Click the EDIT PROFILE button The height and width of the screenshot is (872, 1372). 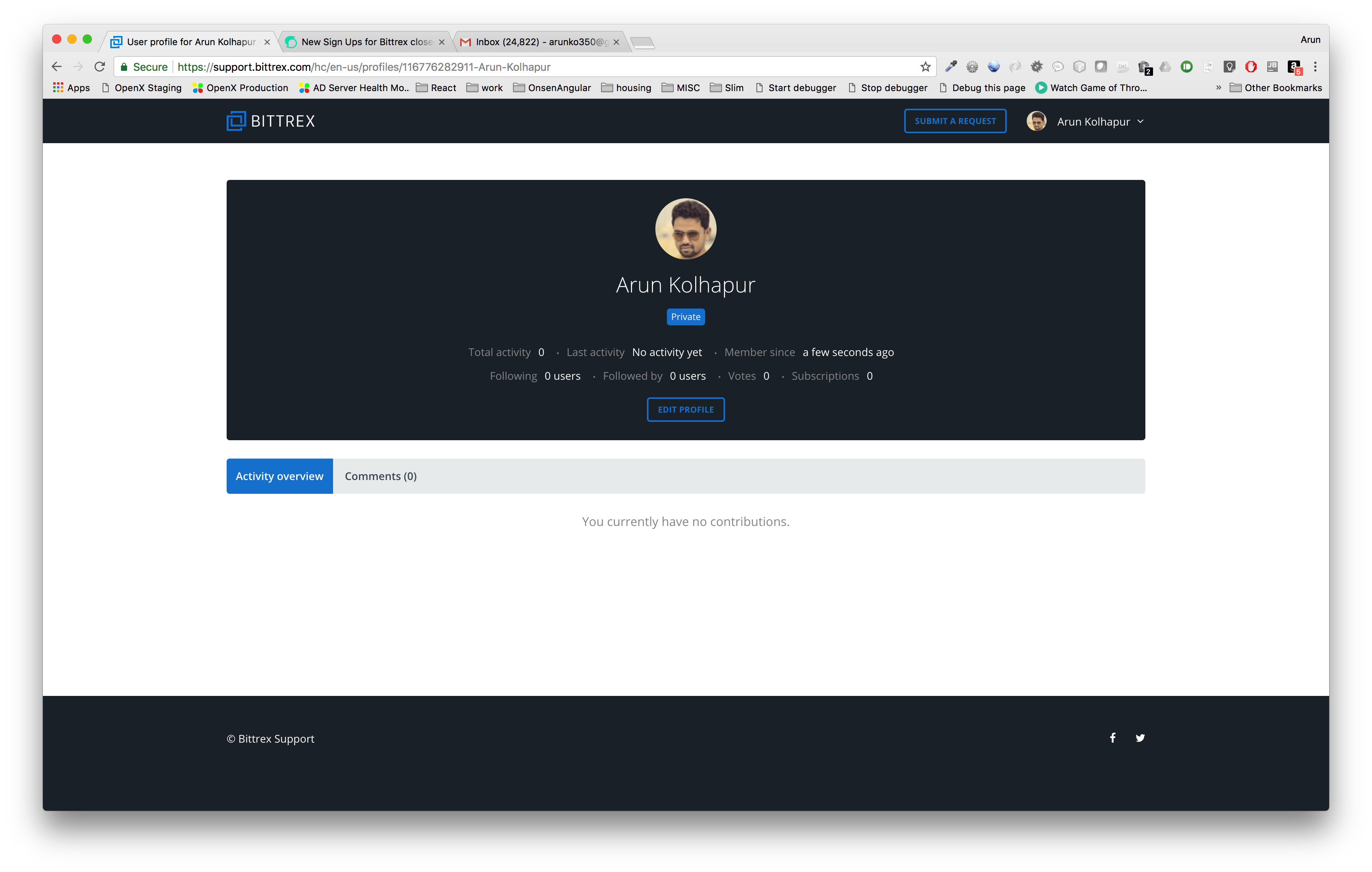click(x=686, y=409)
